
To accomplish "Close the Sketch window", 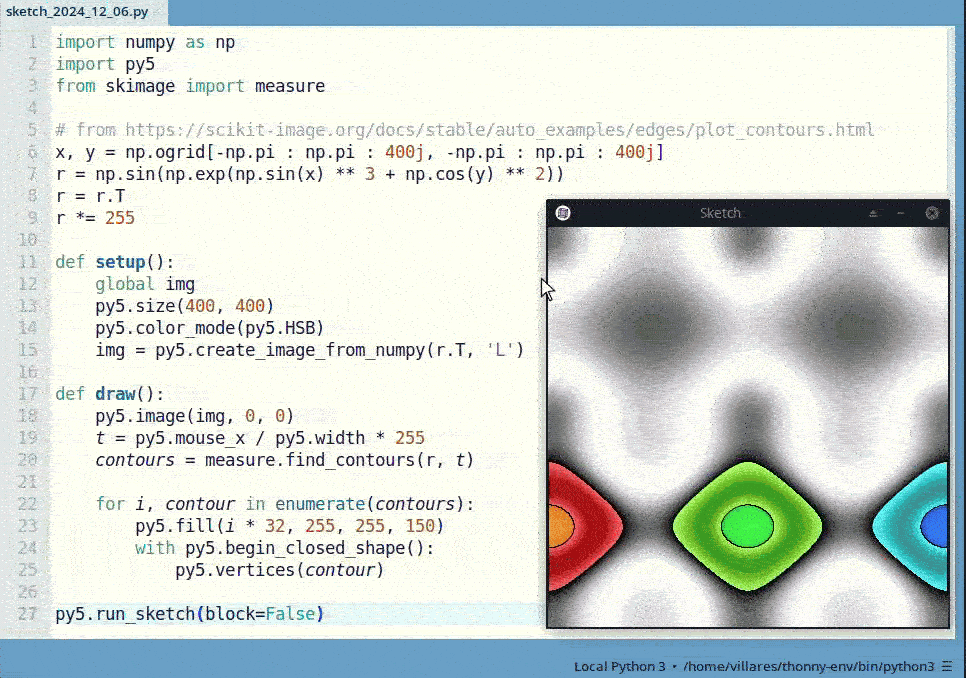I will tap(932, 213).
